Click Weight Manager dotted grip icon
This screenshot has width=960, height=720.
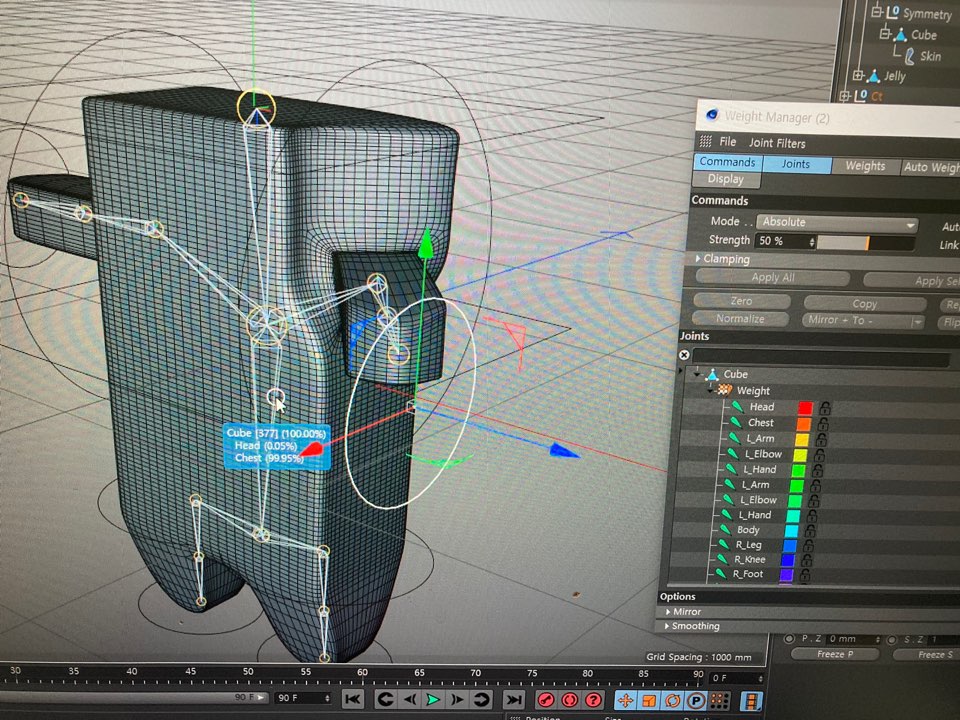(705, 141)
